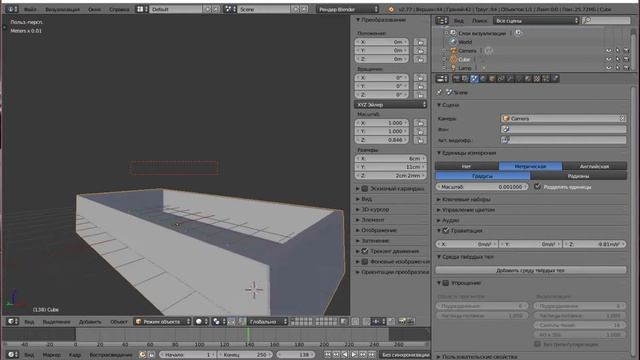Open the Render properties tab icon
640x360 pixels.
[x=456, y=78]
